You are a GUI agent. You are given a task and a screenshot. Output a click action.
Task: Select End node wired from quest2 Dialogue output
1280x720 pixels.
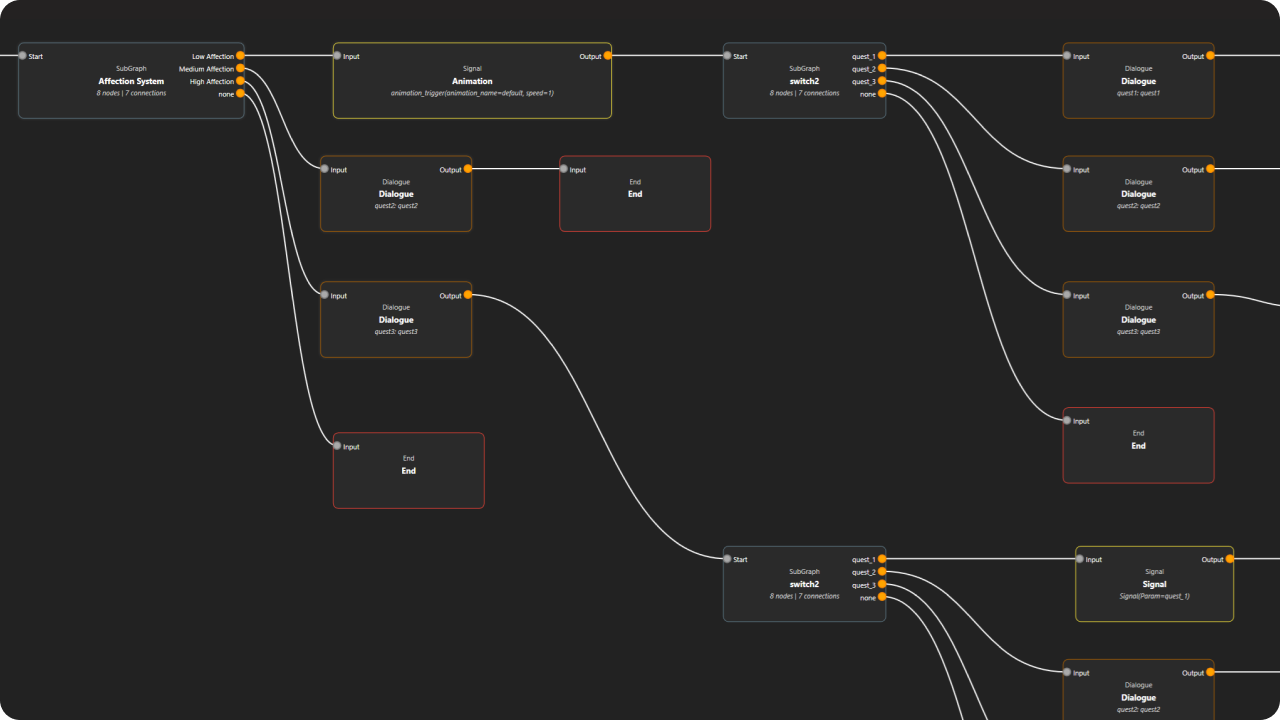click(635, 194)
